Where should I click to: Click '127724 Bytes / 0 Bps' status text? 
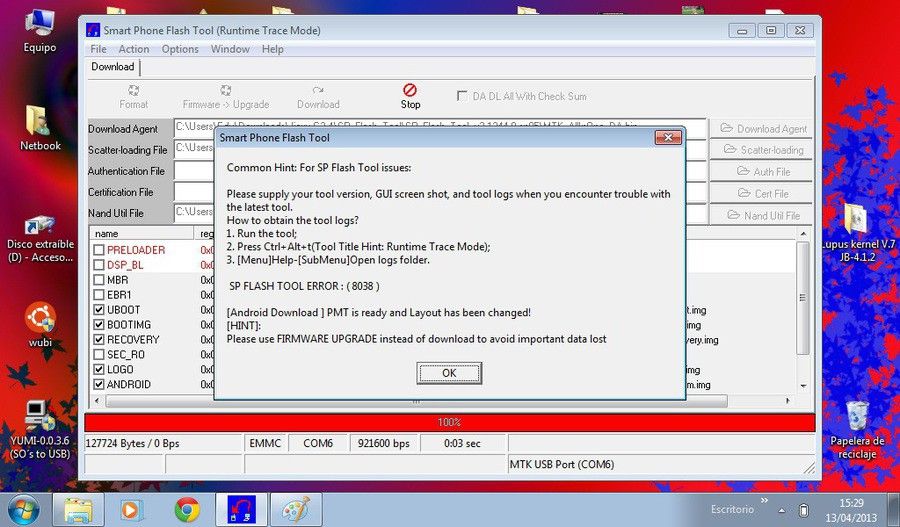point(133,443)
